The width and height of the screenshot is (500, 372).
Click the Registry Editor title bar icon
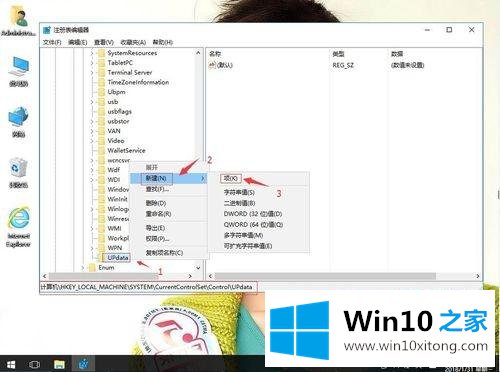[47, 30]
